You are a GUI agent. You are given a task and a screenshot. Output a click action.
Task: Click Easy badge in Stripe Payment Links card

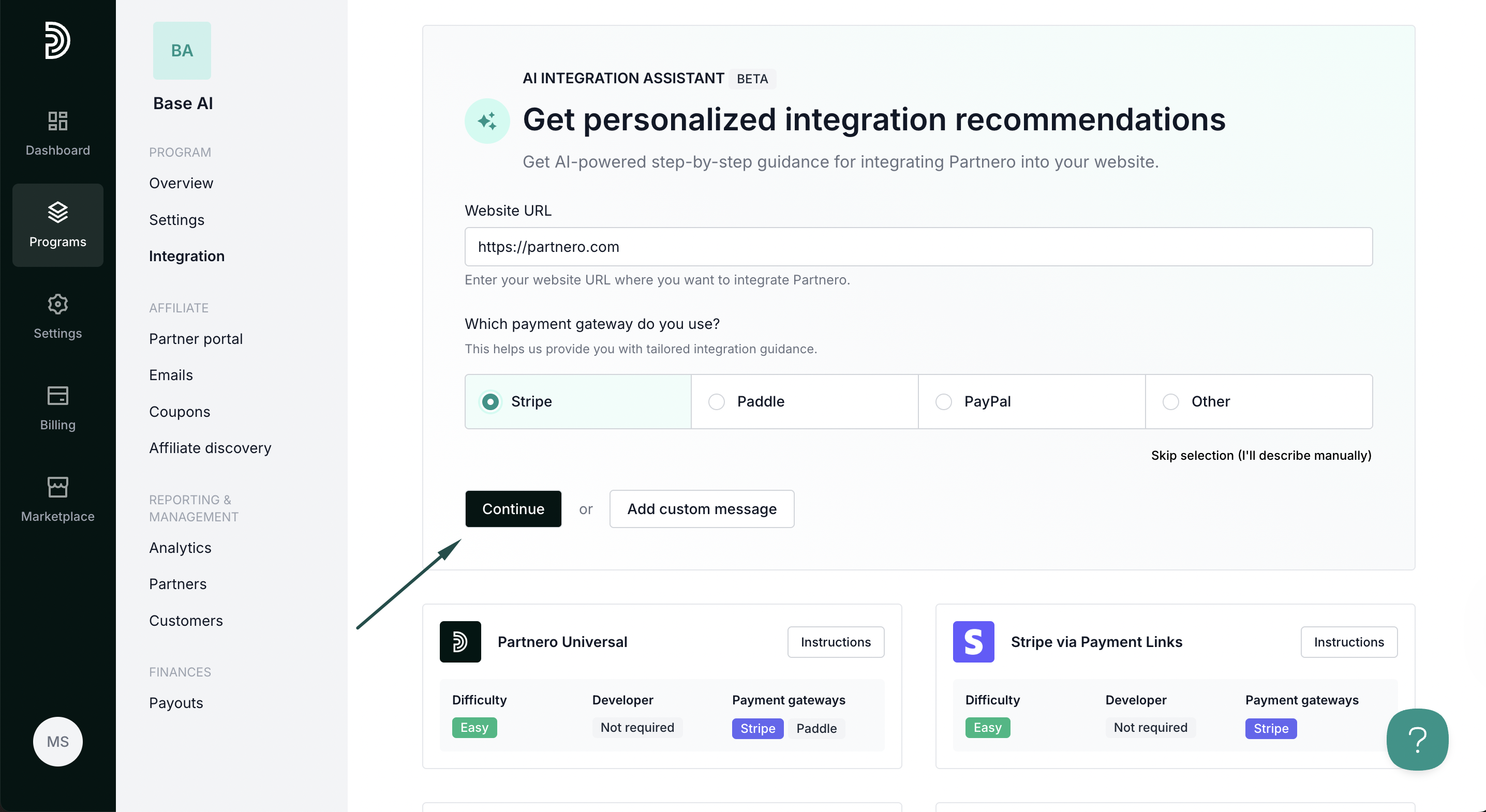[988, 728]
